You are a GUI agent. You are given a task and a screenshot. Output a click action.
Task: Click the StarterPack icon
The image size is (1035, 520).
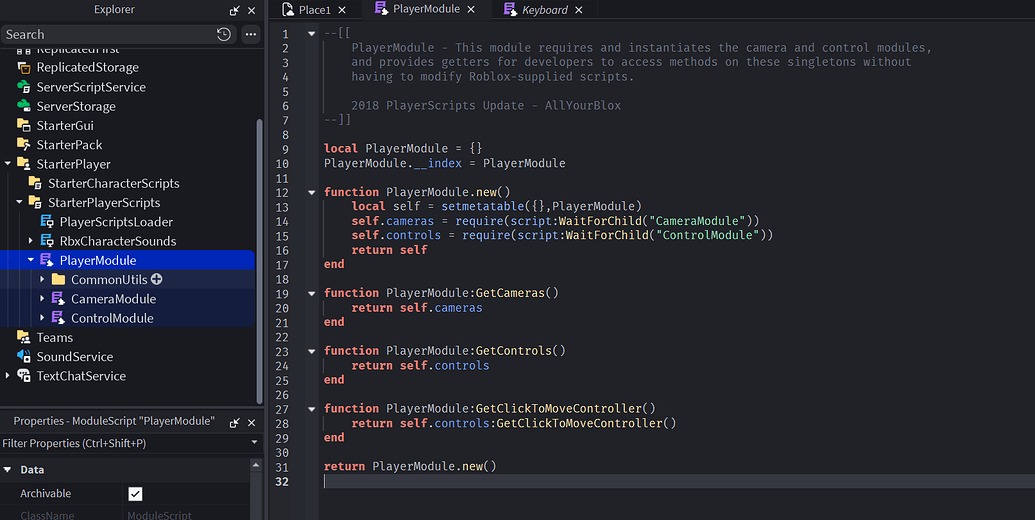24,145
